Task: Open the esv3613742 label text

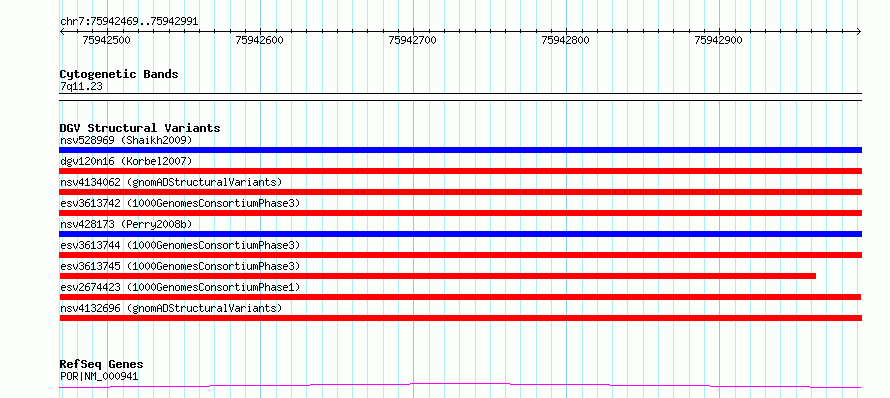Action: (180, 203)
